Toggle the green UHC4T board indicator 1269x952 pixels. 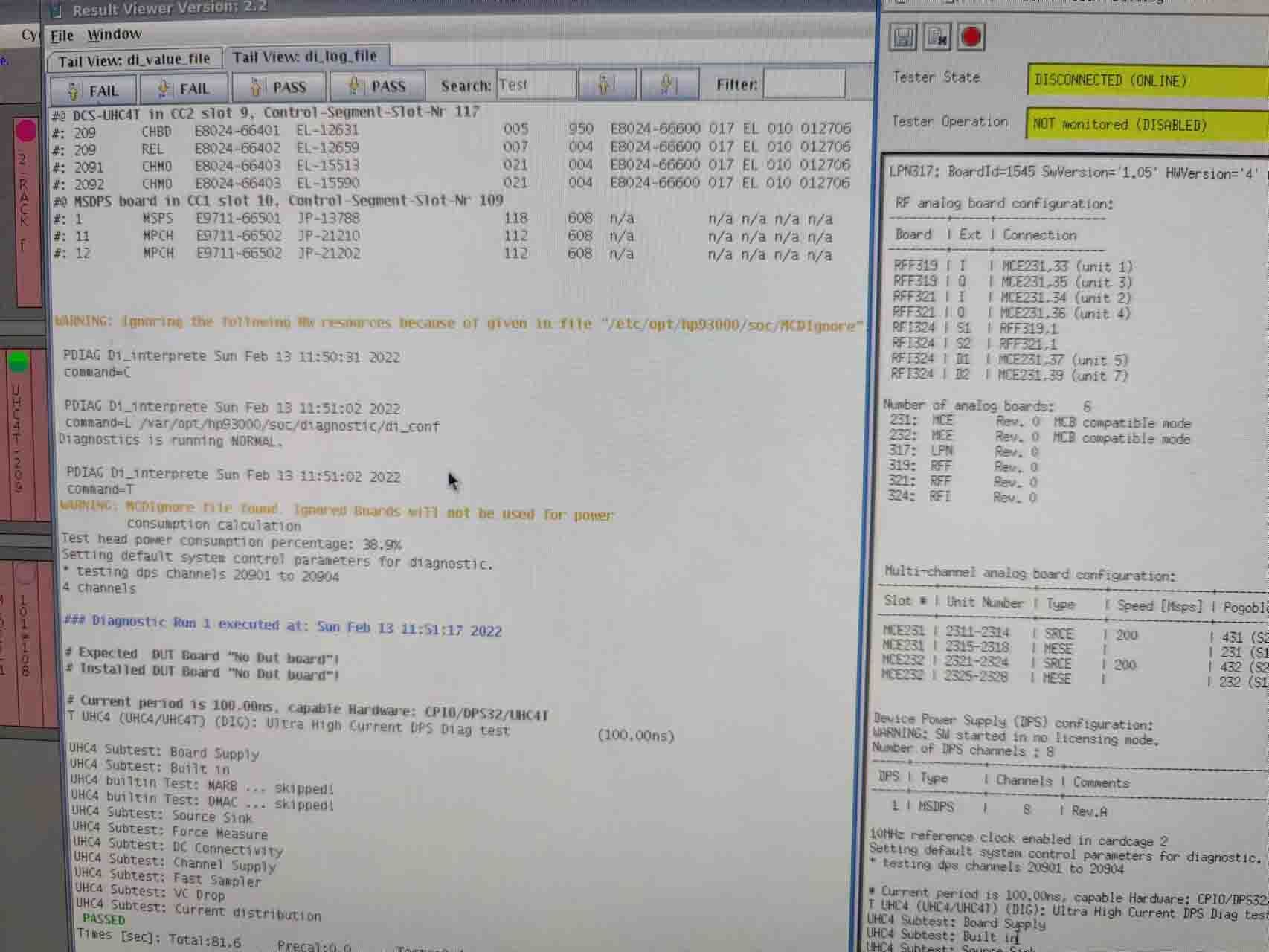click(19, 362)
